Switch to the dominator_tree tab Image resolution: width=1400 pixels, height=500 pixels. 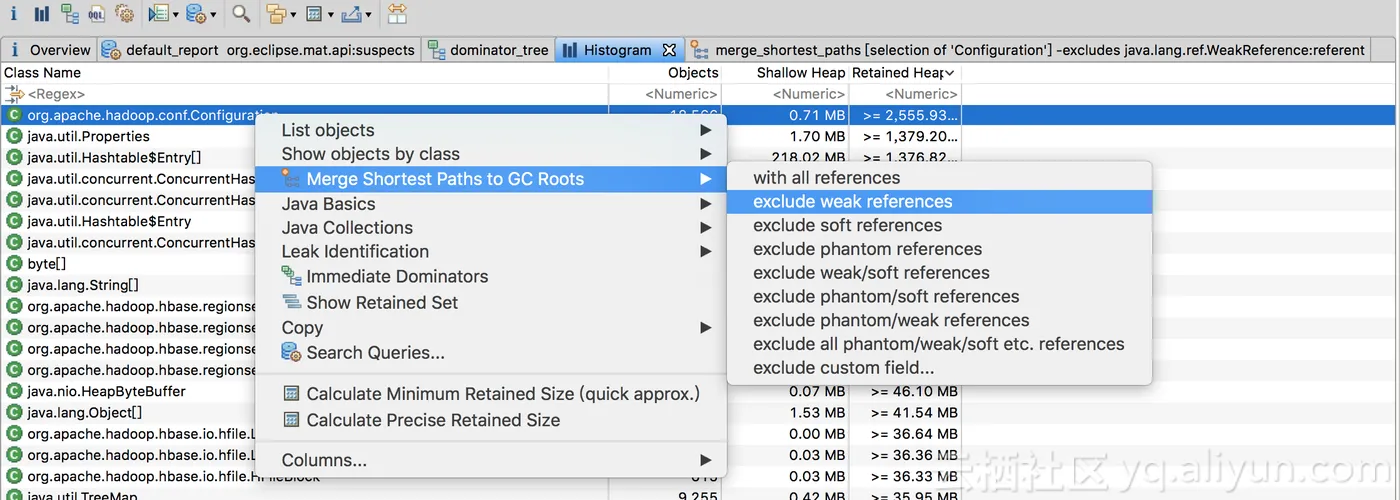click(498, 50)
